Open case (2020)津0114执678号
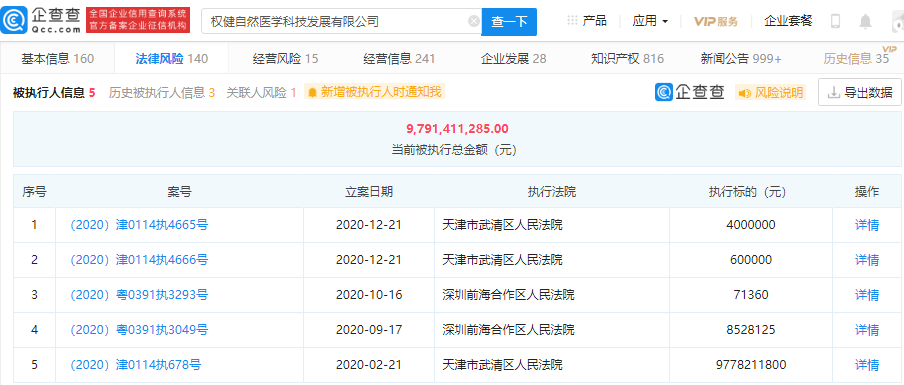The width and height of the screenshot is (904, 385). [135, 365]
